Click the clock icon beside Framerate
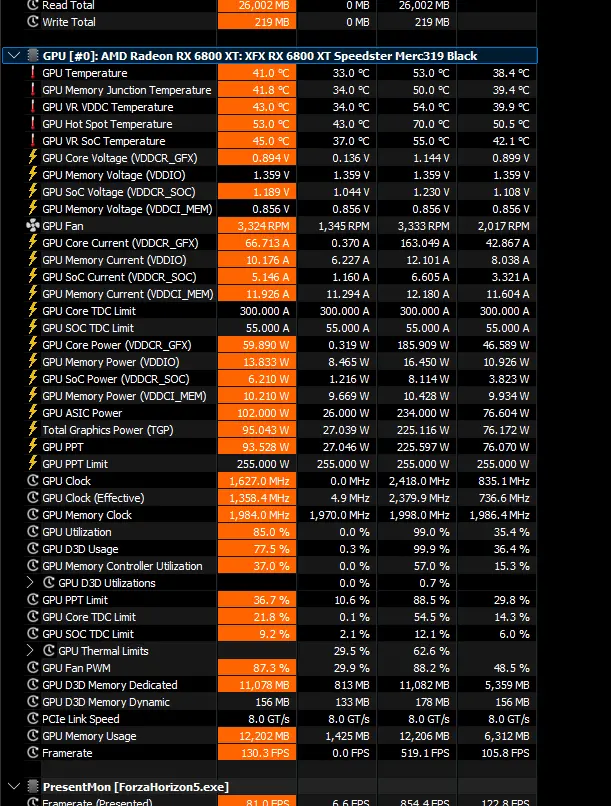Screen dimensions: 611x806 pos(33,752)
